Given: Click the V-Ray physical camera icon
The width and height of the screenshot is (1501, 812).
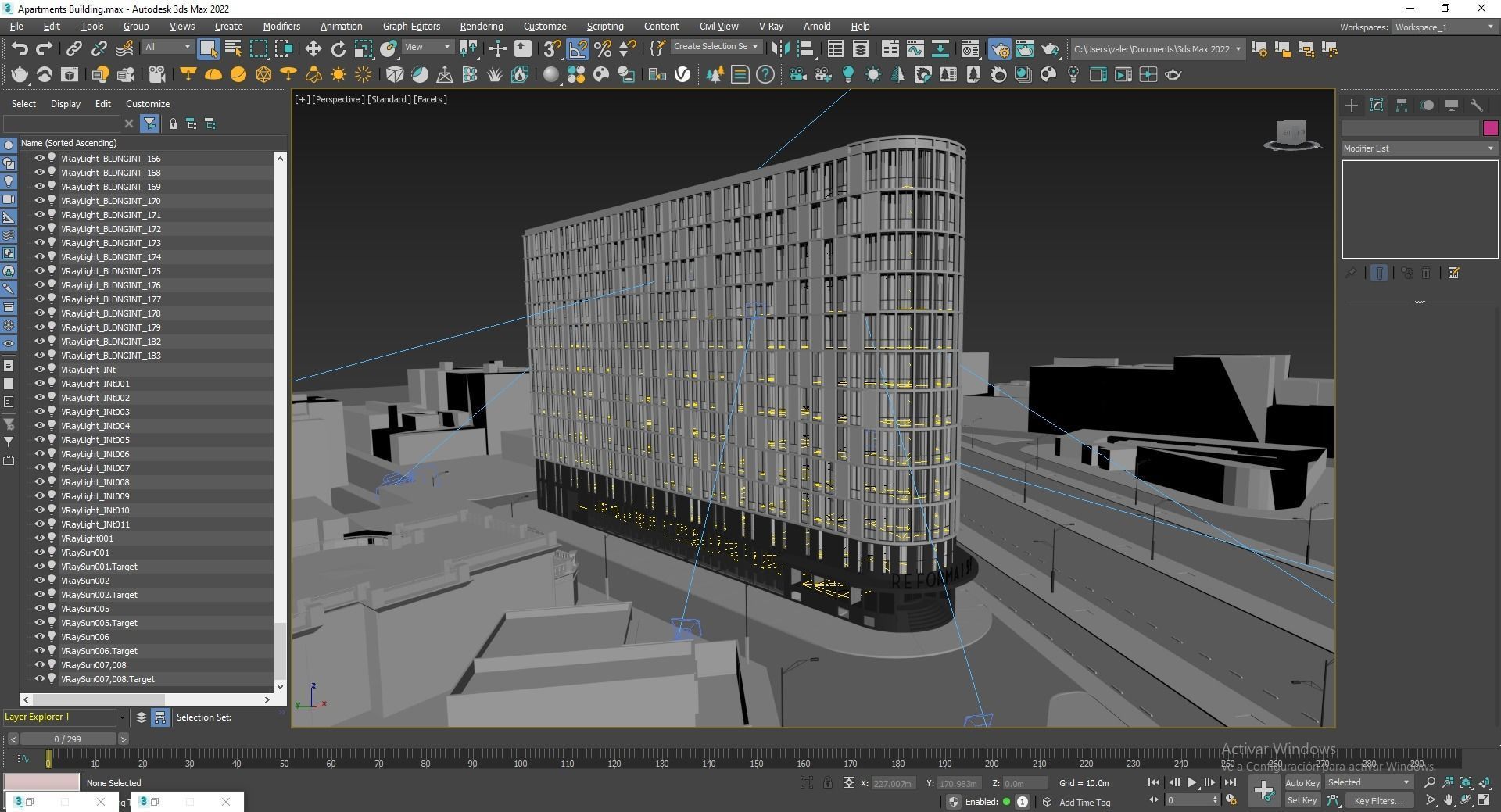Looking at the screenshot, I should (157, 74).
